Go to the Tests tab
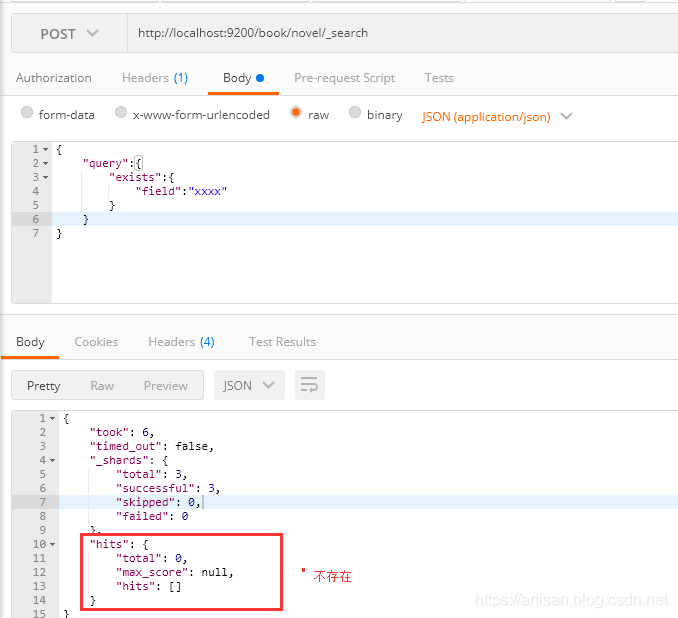The height and width of the screenshot is (618, 678). tap(439, 78)
